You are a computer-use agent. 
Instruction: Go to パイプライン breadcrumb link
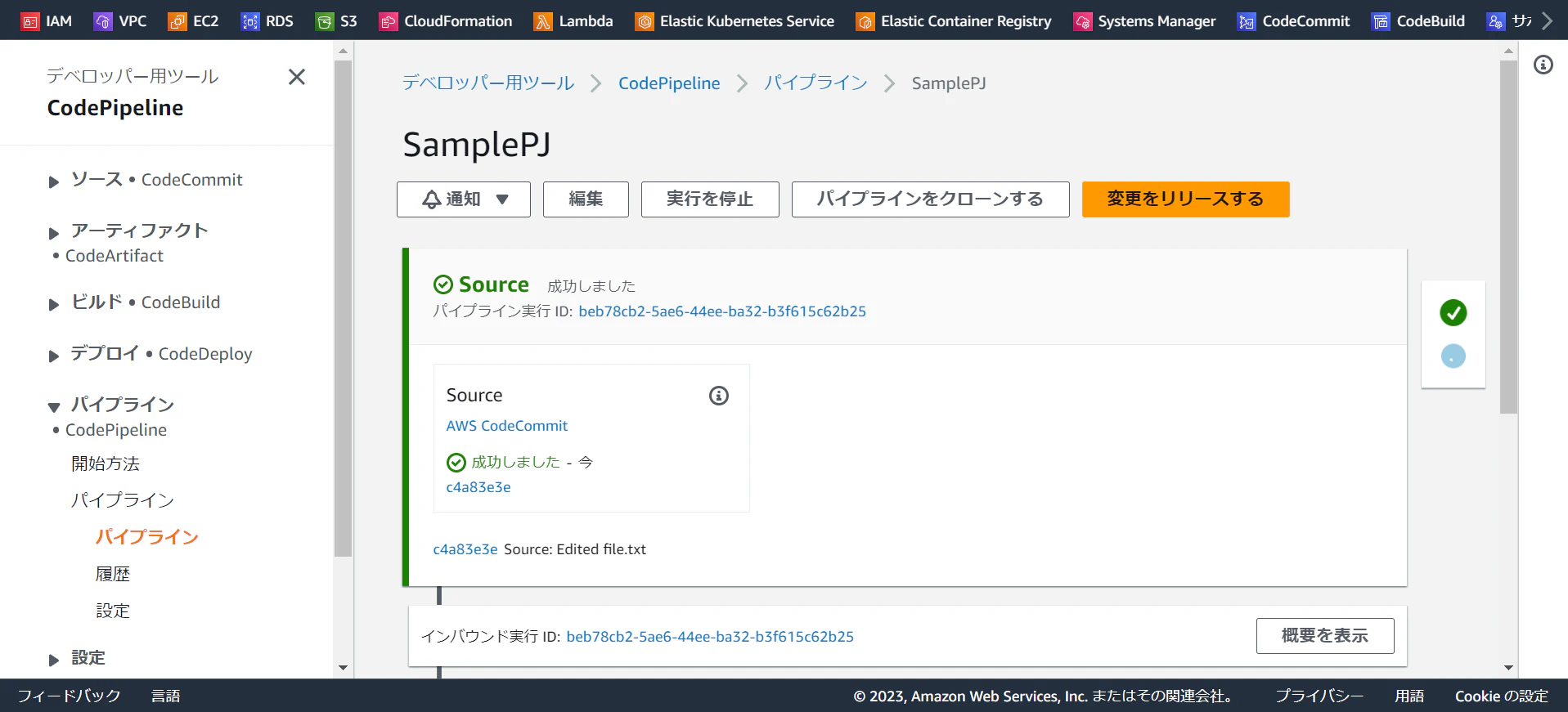[x=816, y=83]
